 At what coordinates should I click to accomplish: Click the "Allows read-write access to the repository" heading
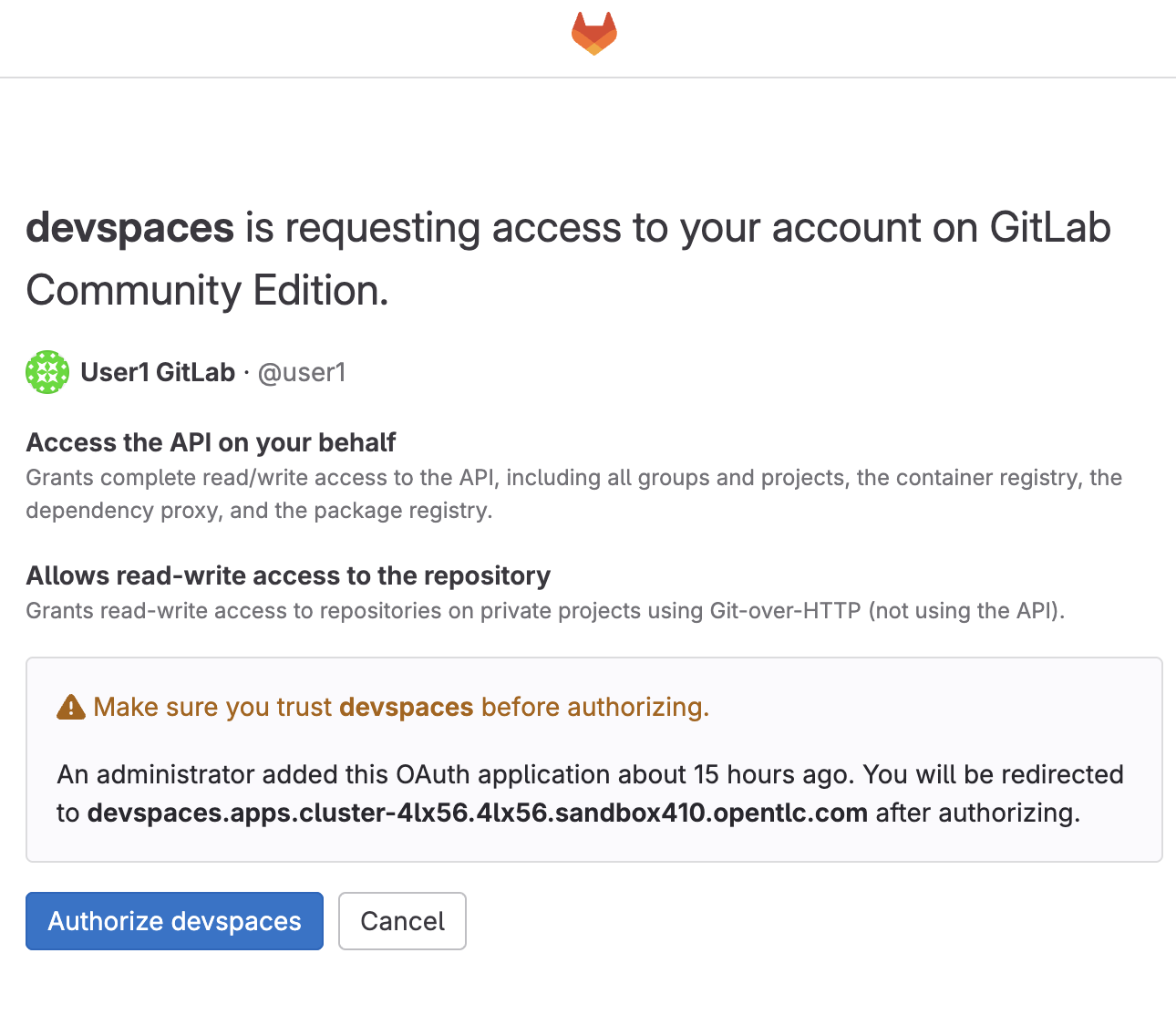[x=288, y=575]
